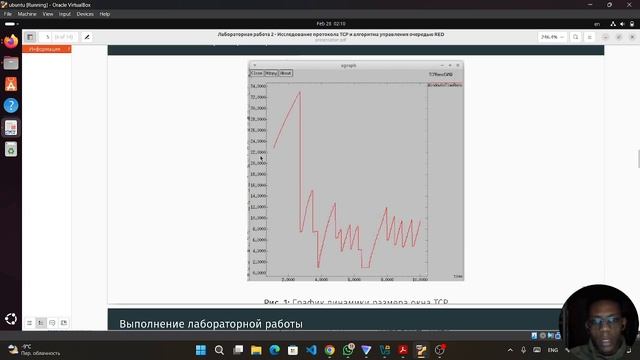Viewport: 640px width, 360px height.
Task: Open the Help menu
Action: (104, 14)
